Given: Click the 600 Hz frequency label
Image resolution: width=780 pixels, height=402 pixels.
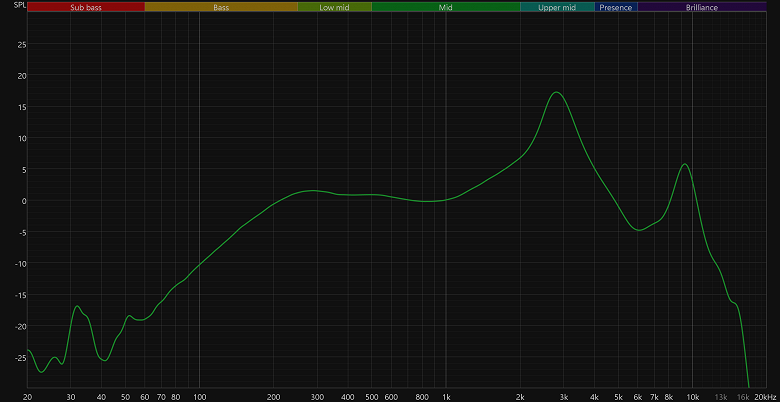Looking at the screenshot, I should [x=391, y=397].
